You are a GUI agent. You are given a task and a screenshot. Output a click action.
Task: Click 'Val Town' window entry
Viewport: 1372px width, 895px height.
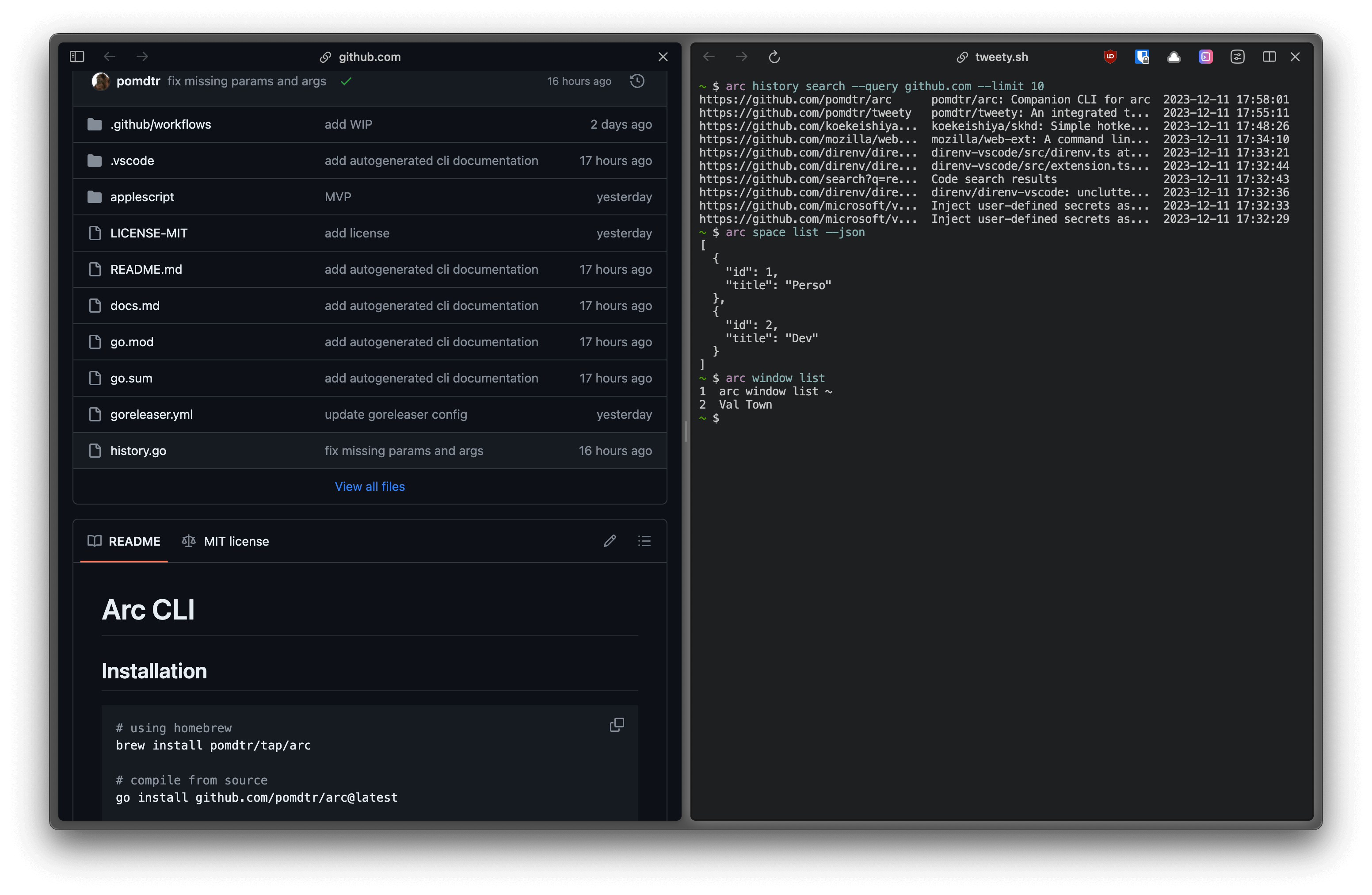point(745,404)
